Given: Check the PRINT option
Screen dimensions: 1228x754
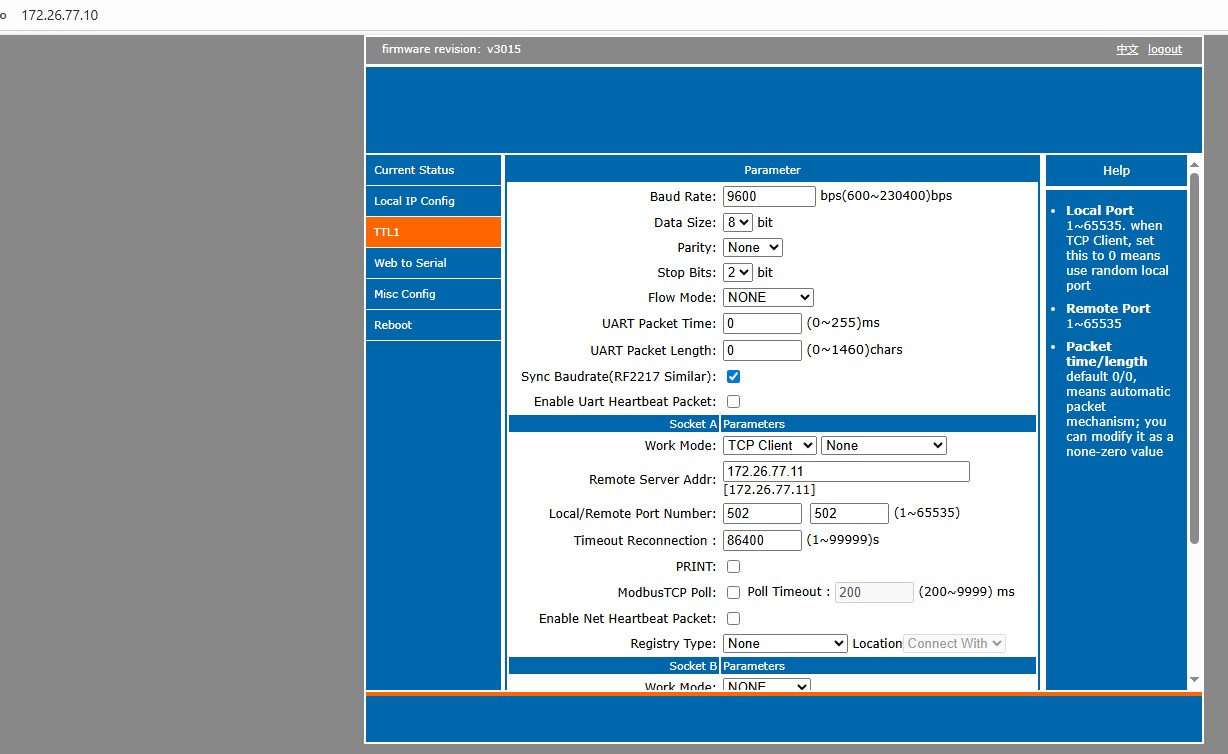Looking at the screenshot, I should click(x=733, y=567).
